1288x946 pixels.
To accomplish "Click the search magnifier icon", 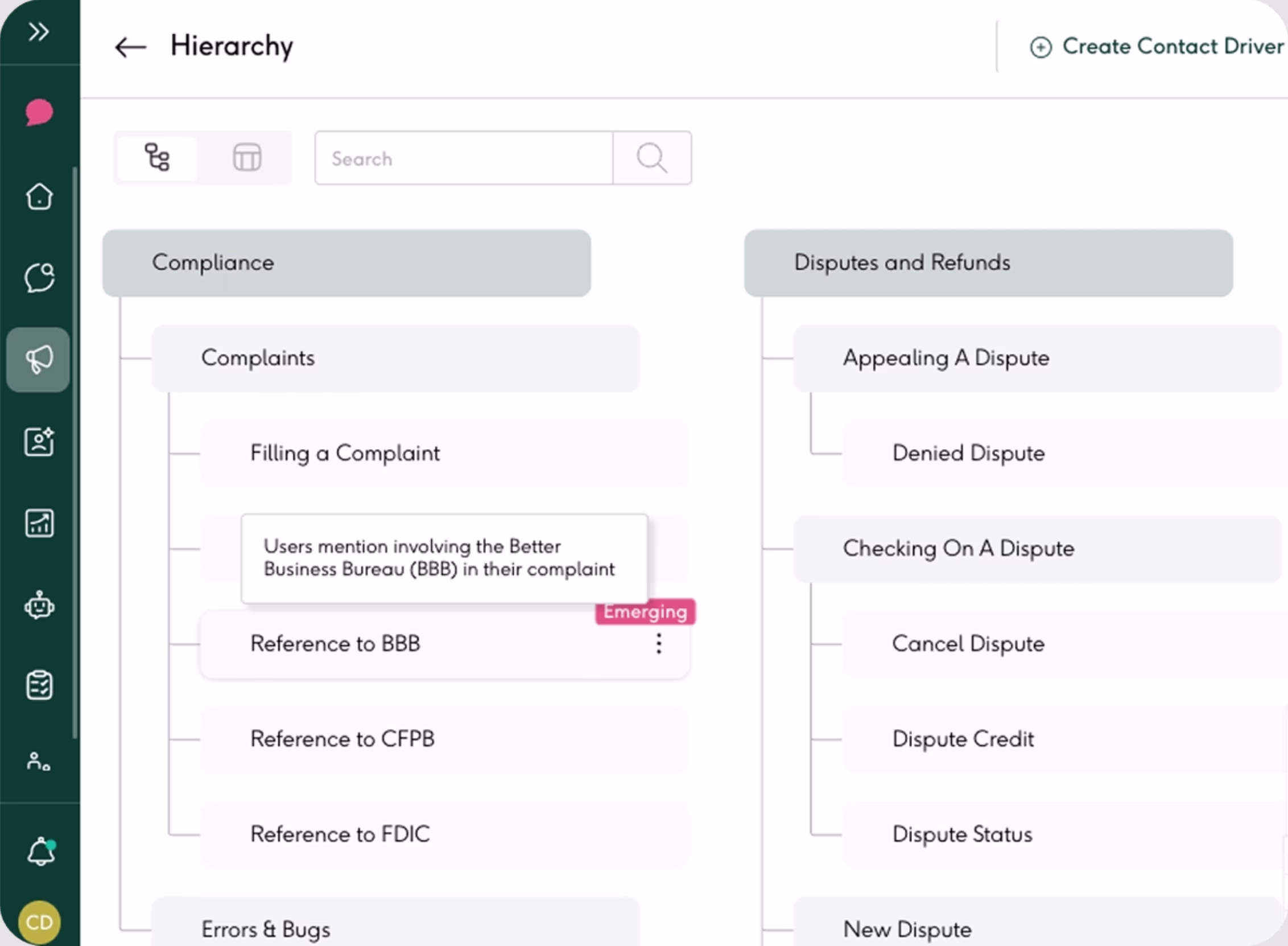I will 652,158.
